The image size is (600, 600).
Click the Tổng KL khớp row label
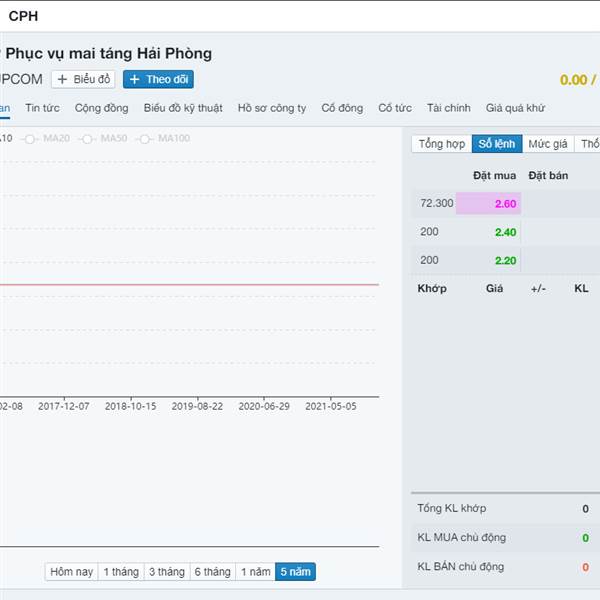click(452, 508)
